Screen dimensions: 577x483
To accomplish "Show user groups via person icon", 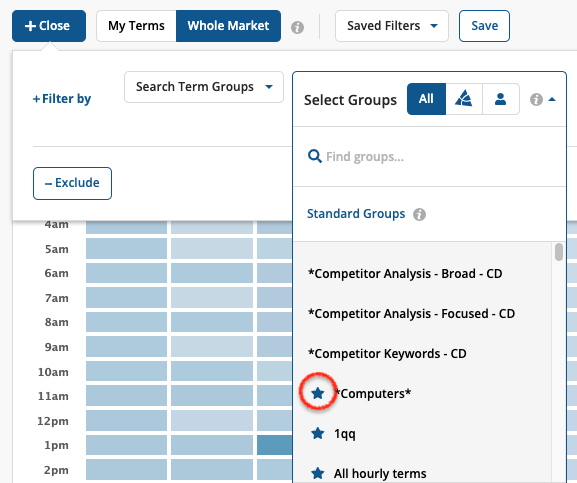I will click(500, 99).
